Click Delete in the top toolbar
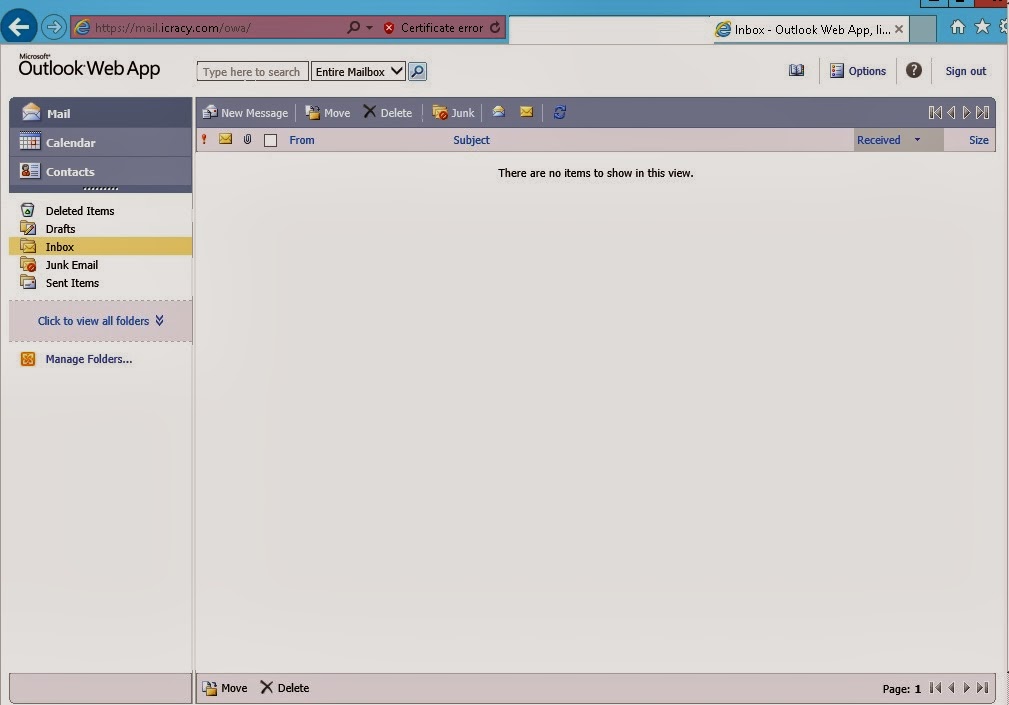Viewport: 1009px width, 705px height. point(387,113)
